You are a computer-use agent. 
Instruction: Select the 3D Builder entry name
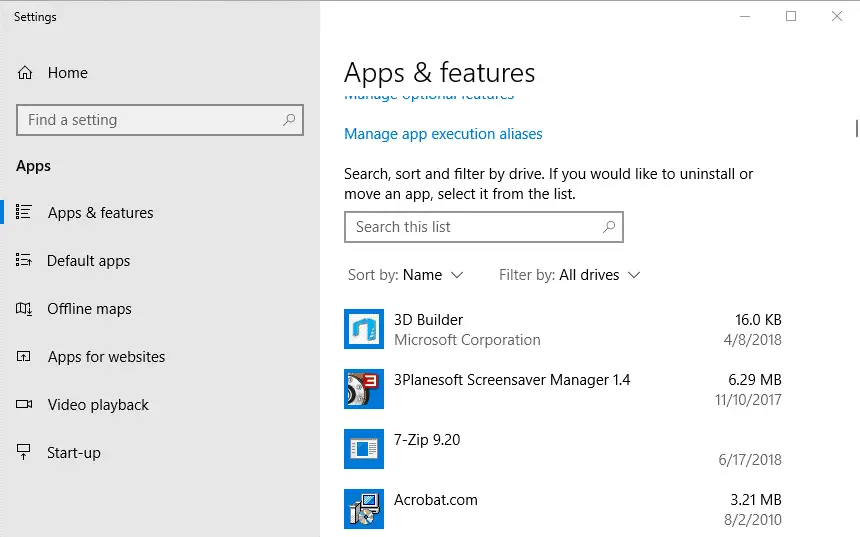[428, 320]
